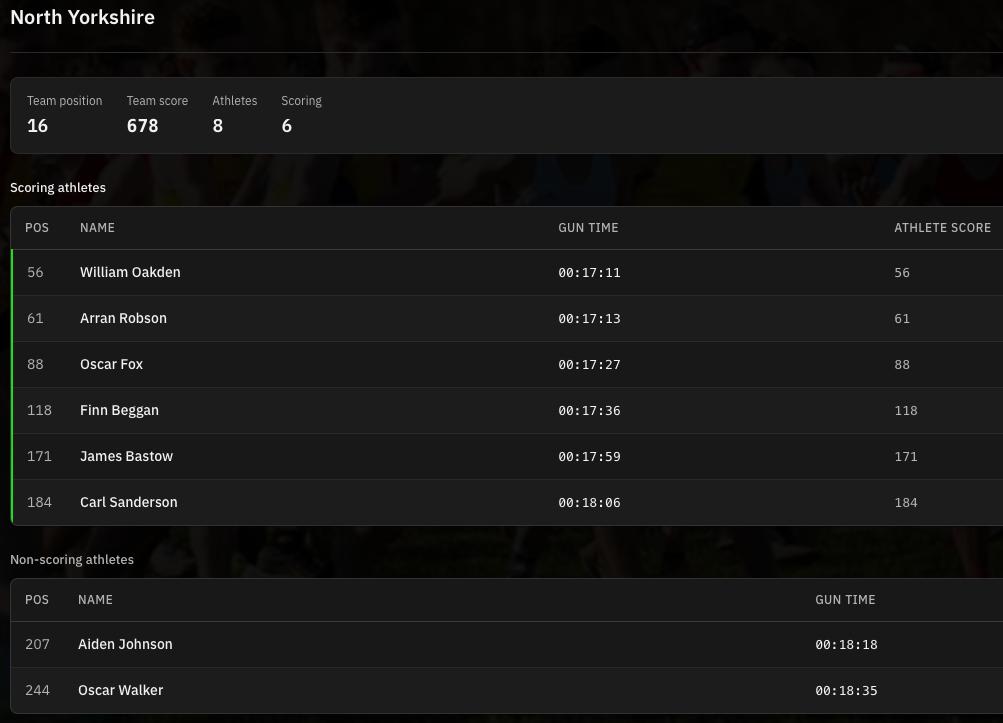Screen dimensions: 1003x723
Task: Click non-scoring athlete Aiden Johnson
Action: click(125, 644)
